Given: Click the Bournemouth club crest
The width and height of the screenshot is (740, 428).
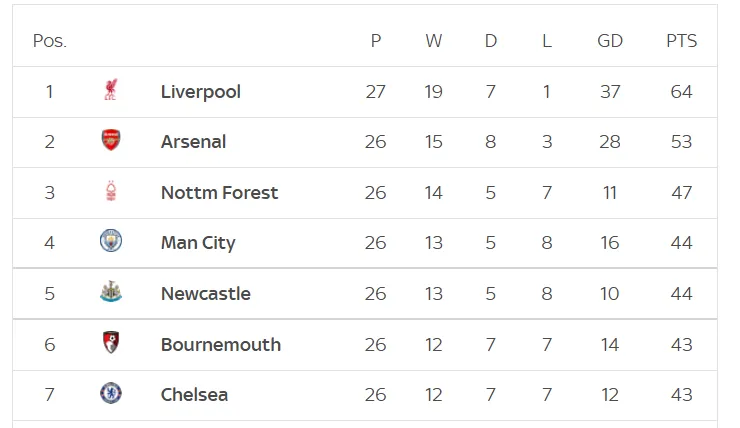Looking at the screenshot, I should click(x=111, y=343).
